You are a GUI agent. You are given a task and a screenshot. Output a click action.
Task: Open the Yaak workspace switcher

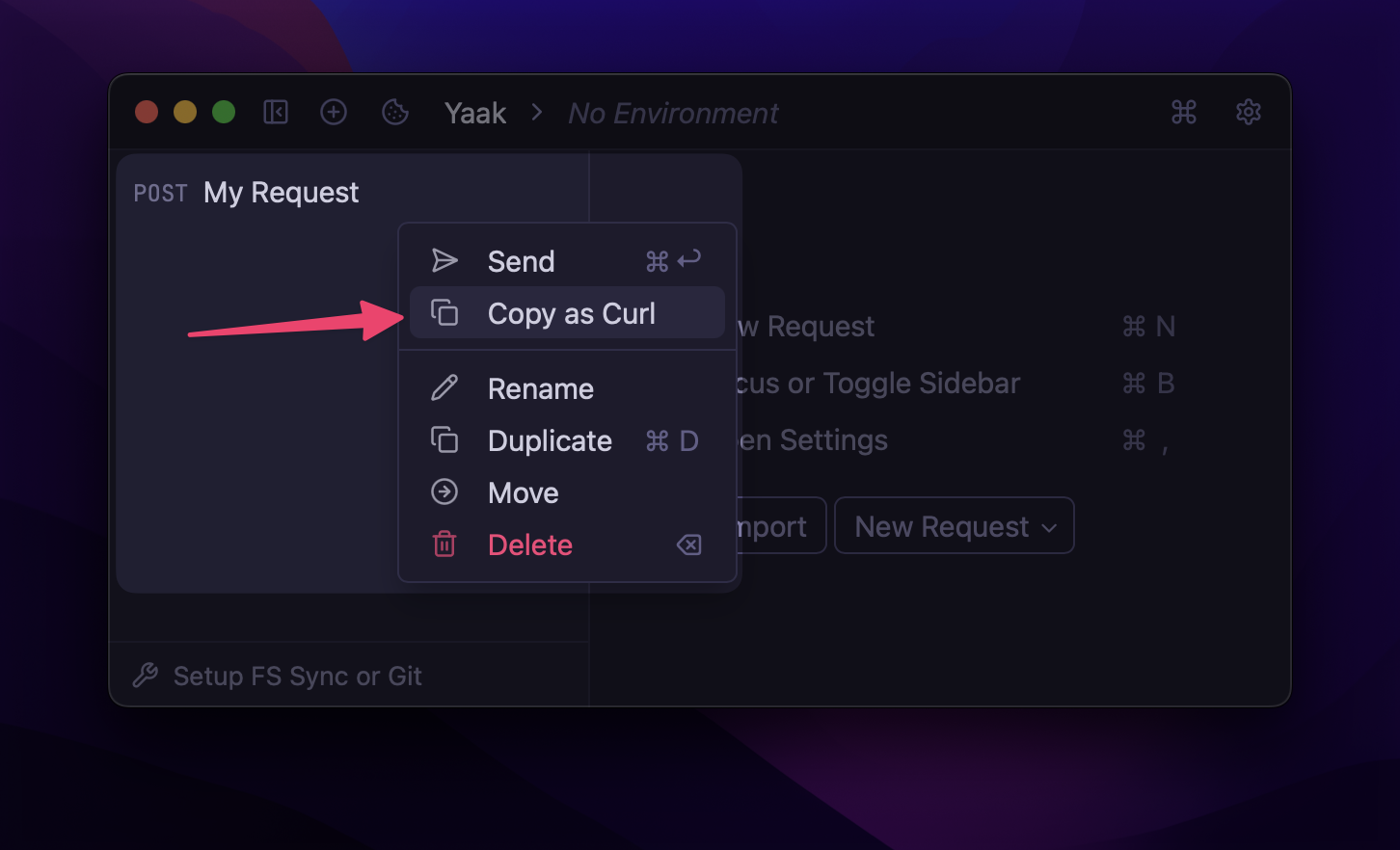474,112
